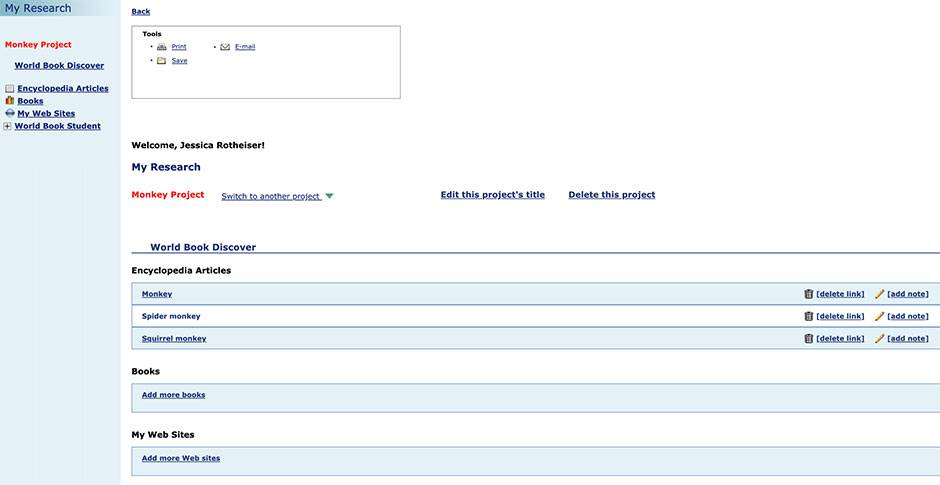The image size is (940, 485).
Task: Open Switch to another project link
Action: (x=271, y=196)
